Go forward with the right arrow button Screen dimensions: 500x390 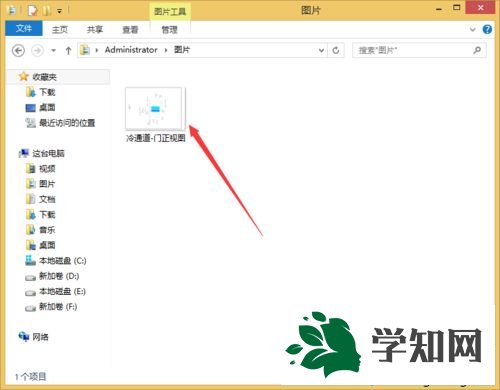(x=37, y=51)
